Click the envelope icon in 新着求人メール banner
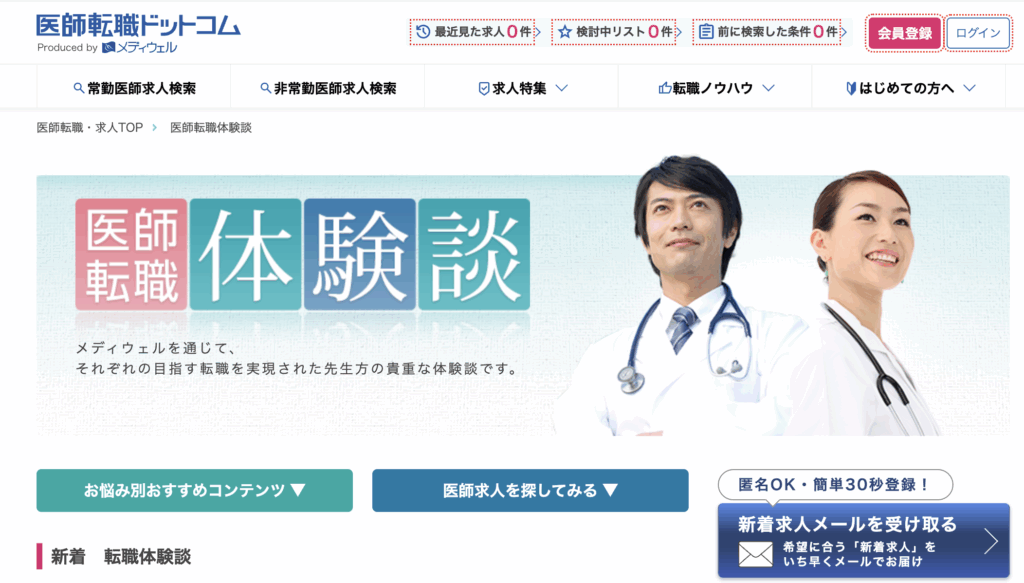This screenshot has height=583, width=1024. [756, 554]
